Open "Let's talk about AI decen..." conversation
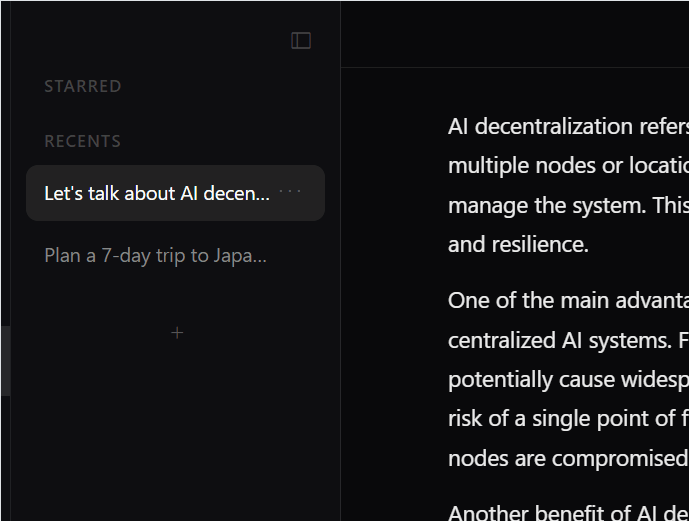 coord(157,193)
